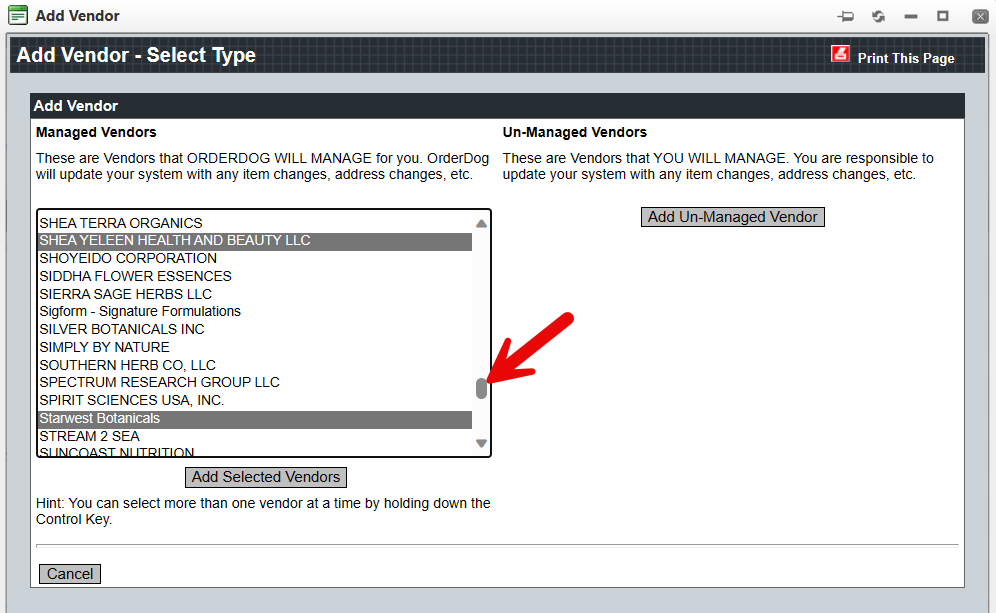The height and width of the screenshot is (613, 996).
Task: Select SHEA YELEEN HEALTH AND BEAUTY LLC
Action: coord(255,241)
